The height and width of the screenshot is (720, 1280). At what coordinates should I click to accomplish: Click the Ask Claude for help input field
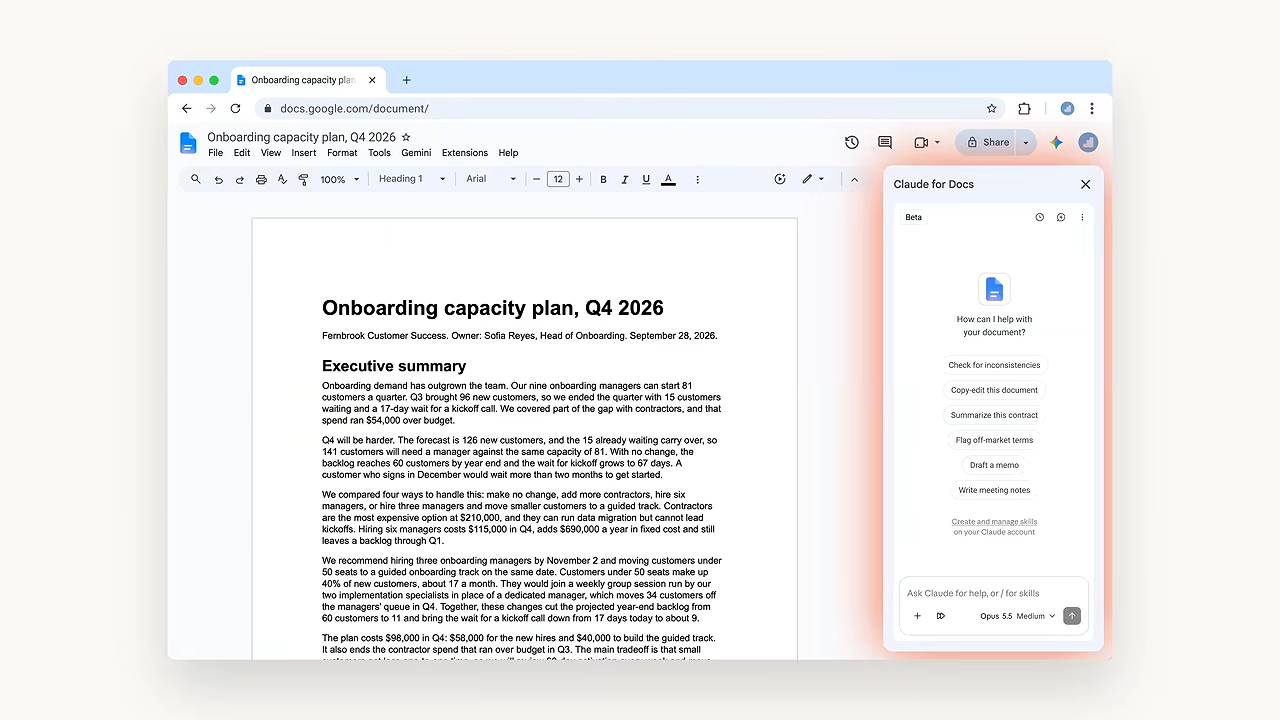tap(994, 593)
